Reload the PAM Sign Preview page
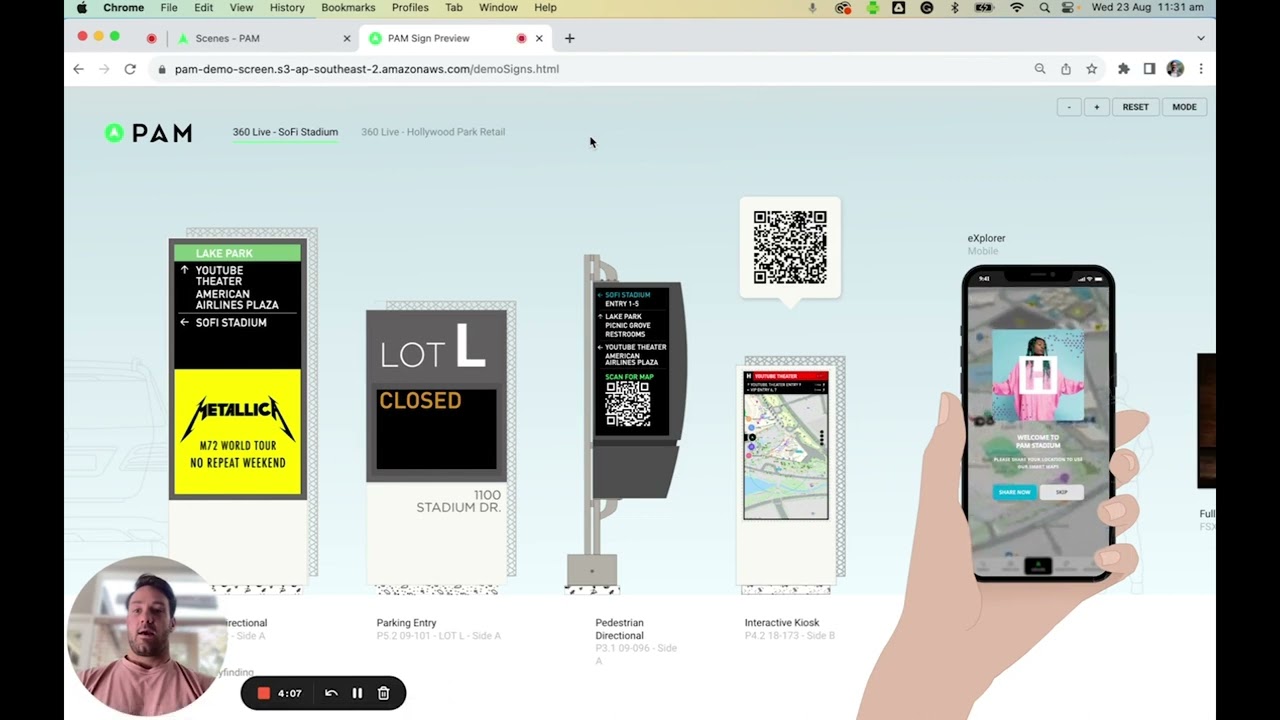Screen dimensions: 1280x720 tap(130, 69)
